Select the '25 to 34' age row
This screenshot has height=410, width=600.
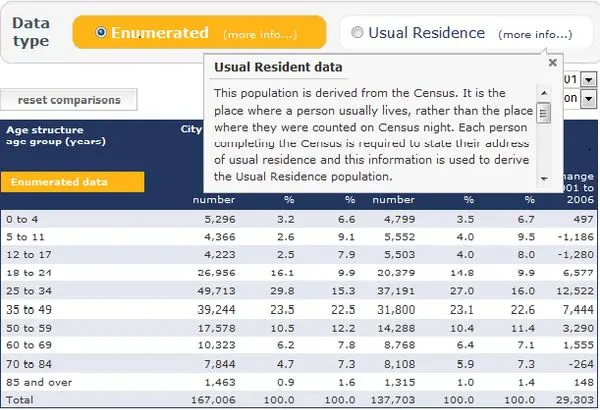tap(299, 291)
